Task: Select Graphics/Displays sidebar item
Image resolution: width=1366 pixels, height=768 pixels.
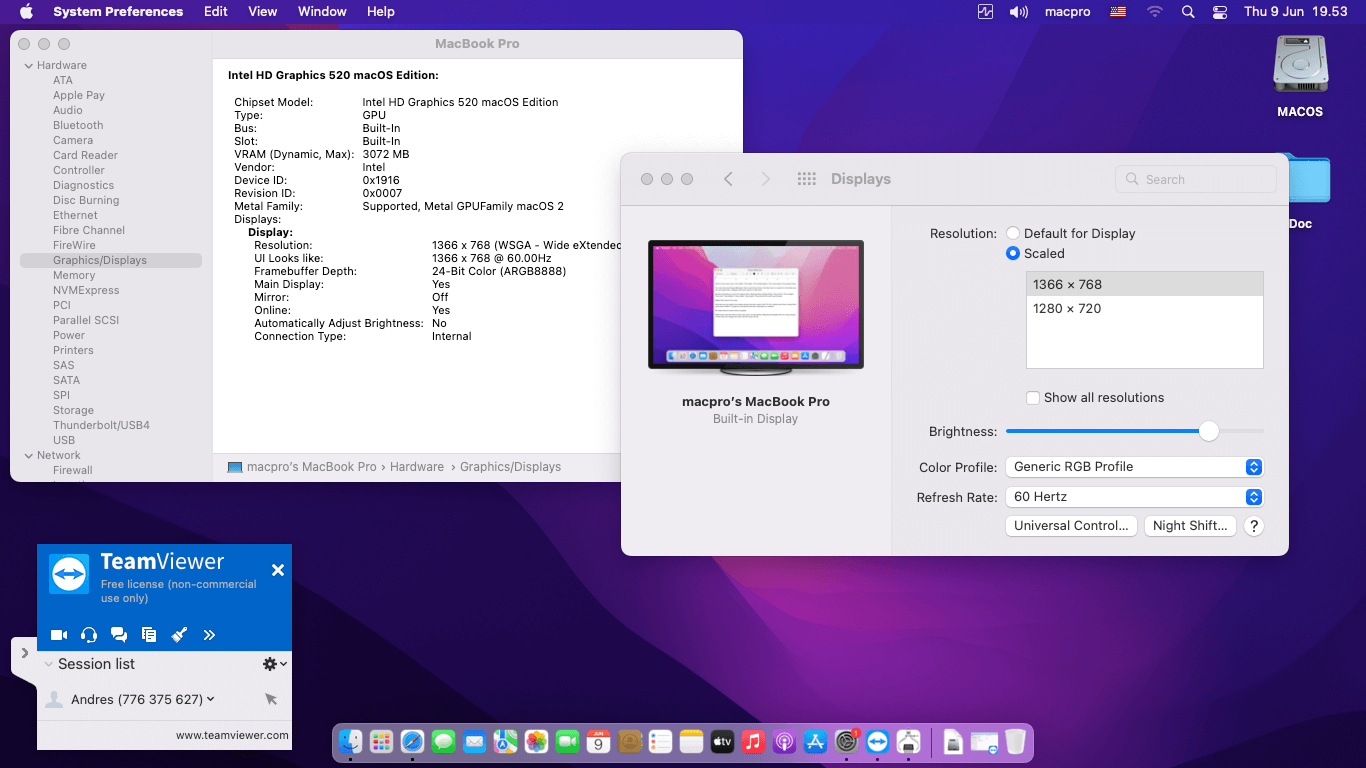Action: point(111,261)
